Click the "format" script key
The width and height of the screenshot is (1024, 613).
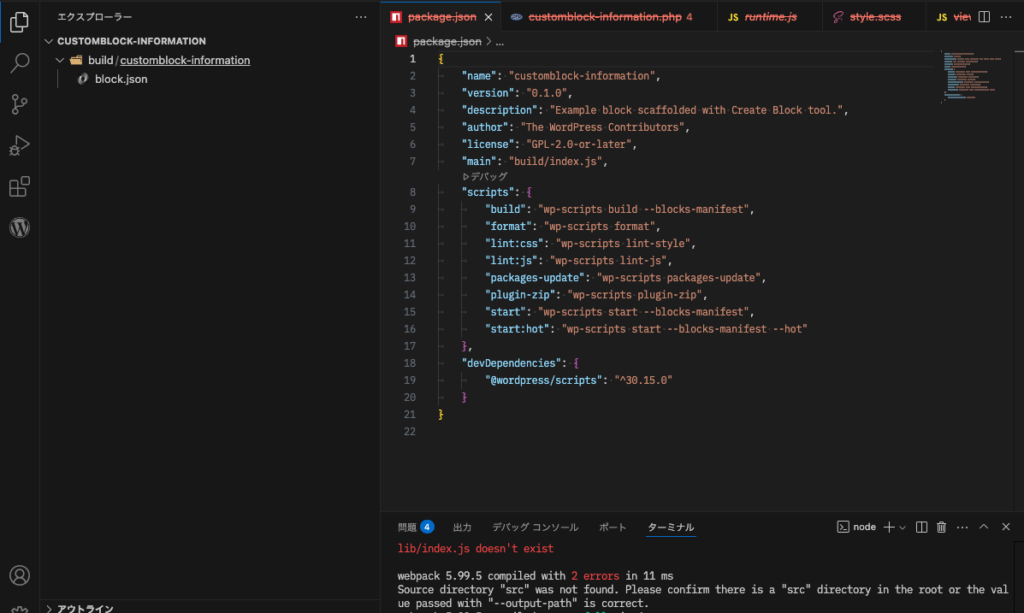coord(509,227)
